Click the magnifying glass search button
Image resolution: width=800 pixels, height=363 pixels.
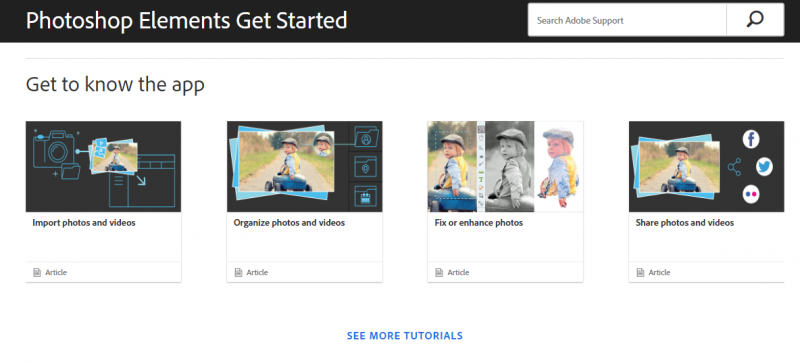coord(755,20)
